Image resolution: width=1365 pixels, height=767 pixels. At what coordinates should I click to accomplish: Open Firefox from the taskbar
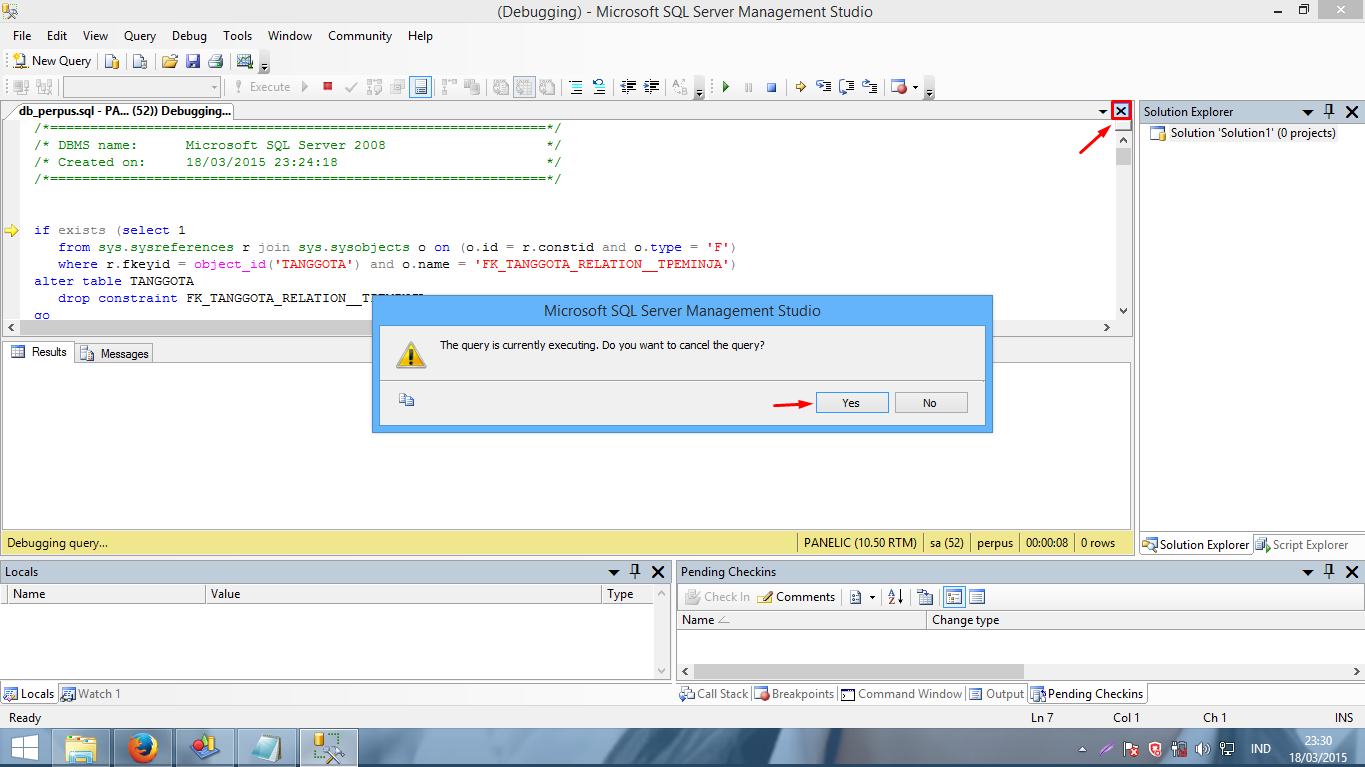tap(143, 747)
